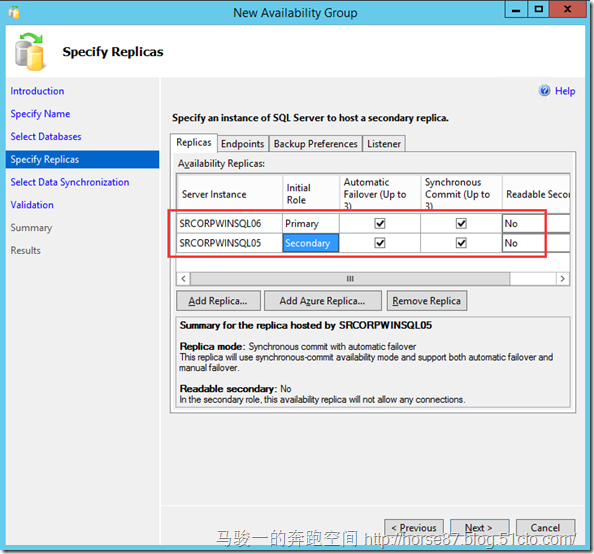Go to the Specify Name page
Image resolution: width=594 pixels, height=554 pixels.
(40, 114)
